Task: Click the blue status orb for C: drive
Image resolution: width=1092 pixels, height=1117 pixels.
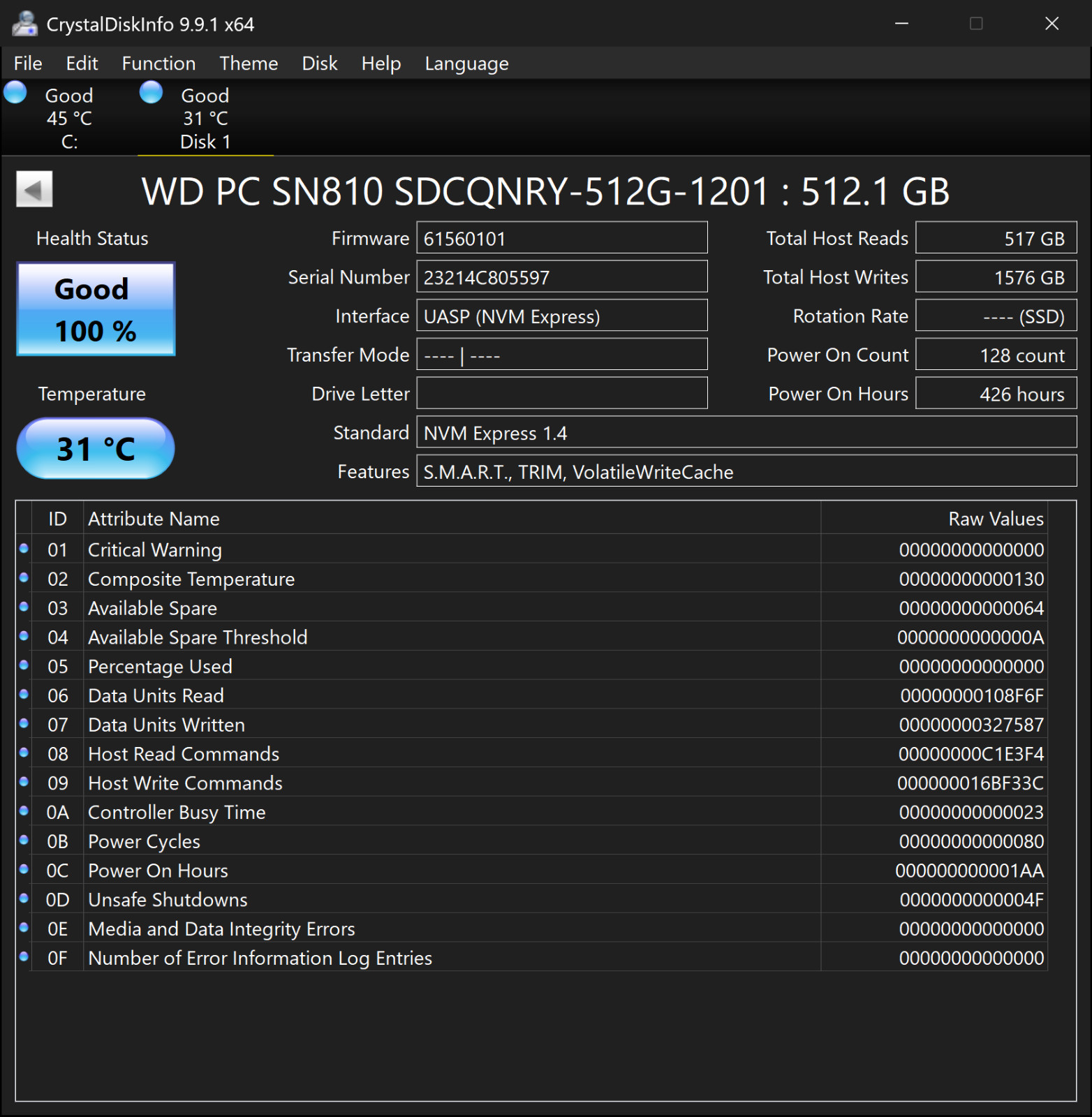Action: (x=15, y=92)
